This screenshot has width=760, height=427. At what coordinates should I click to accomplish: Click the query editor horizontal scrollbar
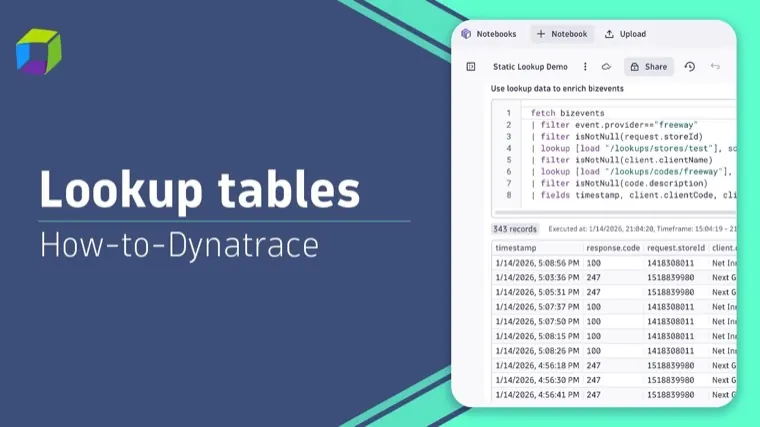(x=615, y=212)
